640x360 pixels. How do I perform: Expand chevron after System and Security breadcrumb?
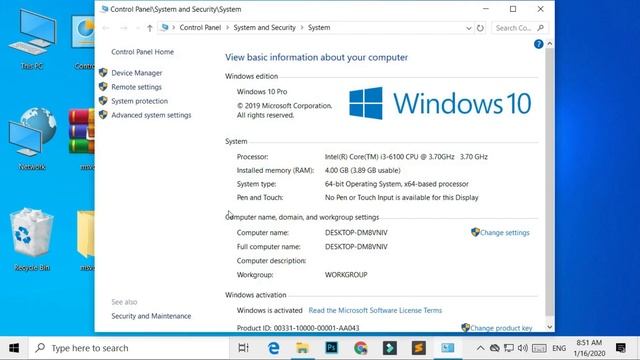coord(302,27)
